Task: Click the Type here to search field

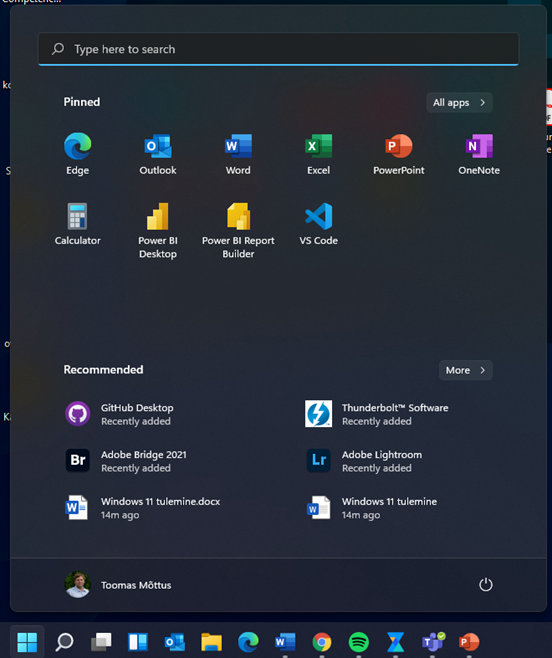Action: [278, 49]
